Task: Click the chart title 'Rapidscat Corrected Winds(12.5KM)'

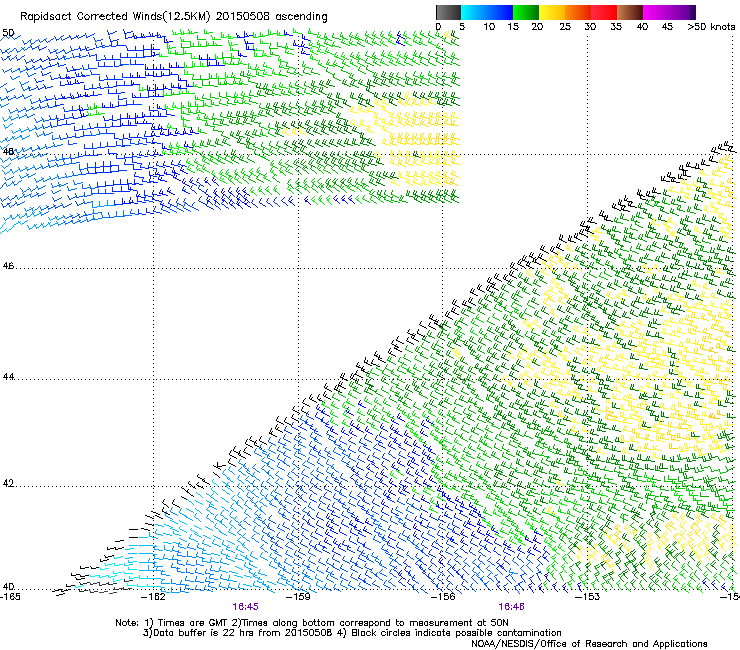Action: [115, 17]
